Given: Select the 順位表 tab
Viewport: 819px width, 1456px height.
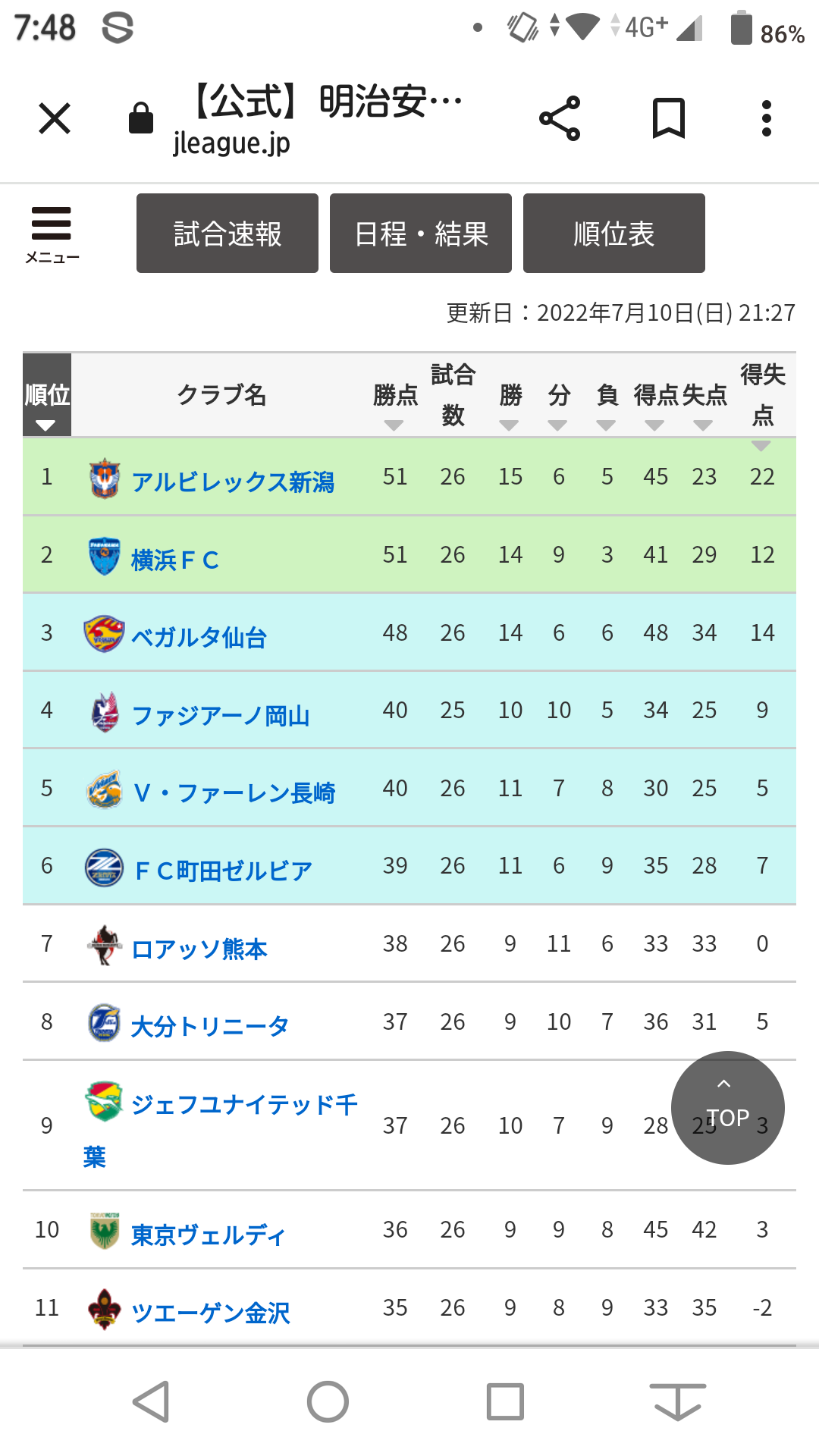Looking at the screenshot, I should pos(614,234).
